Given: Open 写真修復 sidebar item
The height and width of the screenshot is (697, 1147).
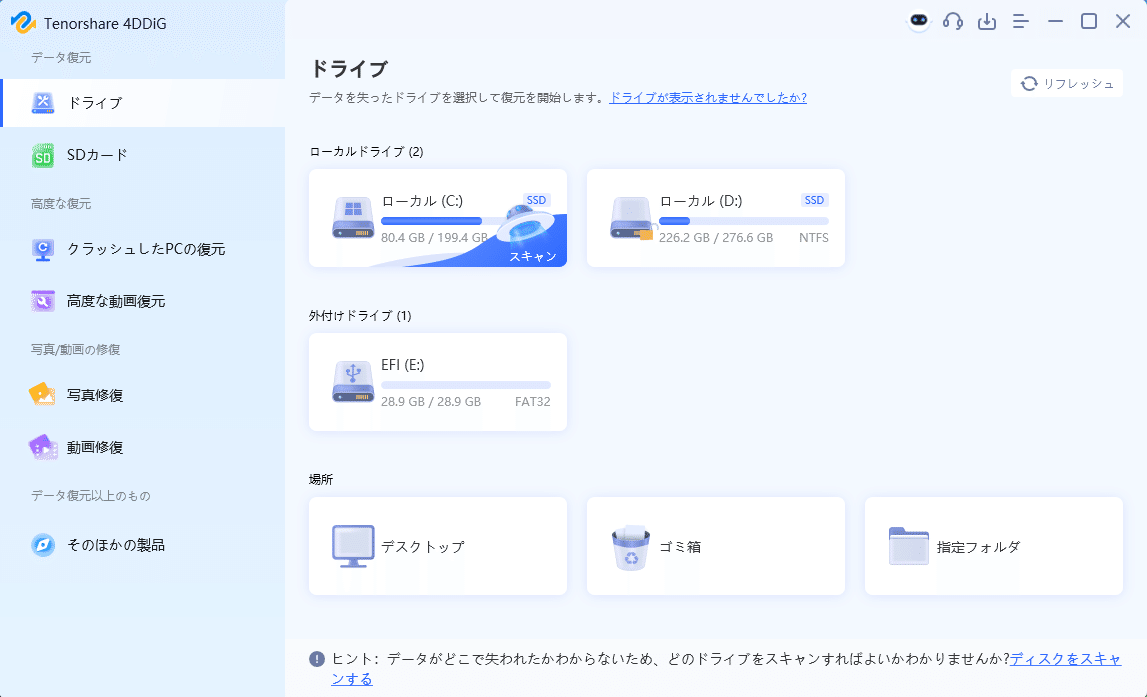Looking at the screenshot, I should pyautogui.click(x=143, y=396).
